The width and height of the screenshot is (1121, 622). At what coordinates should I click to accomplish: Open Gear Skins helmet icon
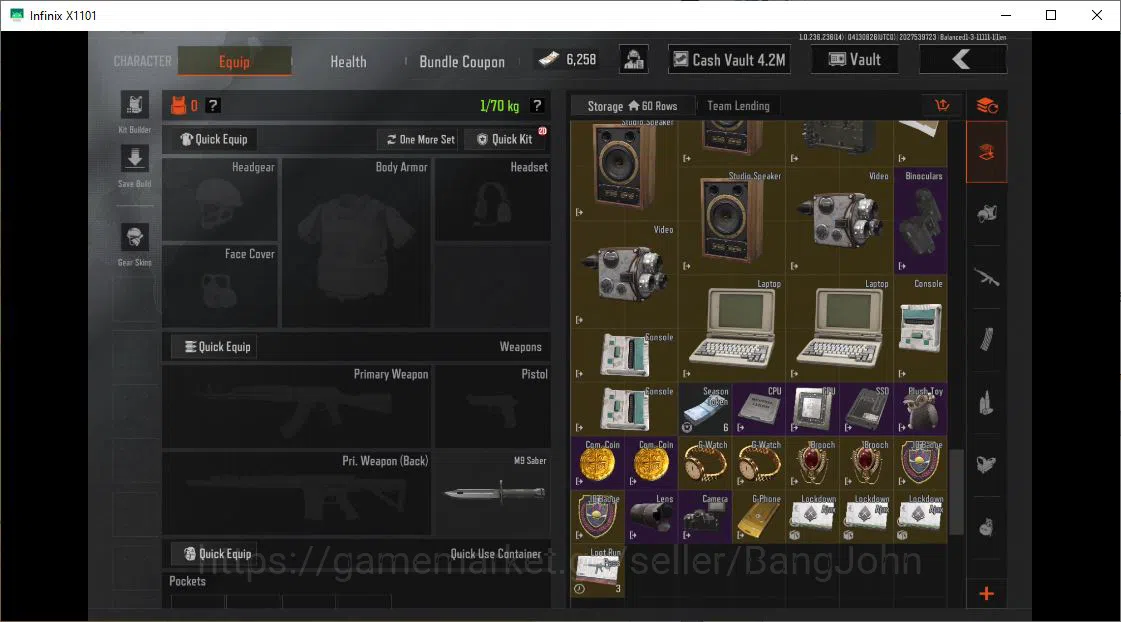pos(134,237)
